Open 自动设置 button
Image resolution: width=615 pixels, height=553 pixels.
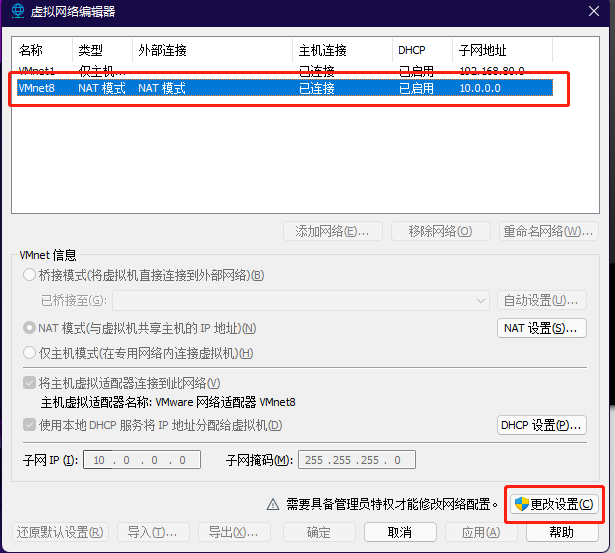pos(542,301)
